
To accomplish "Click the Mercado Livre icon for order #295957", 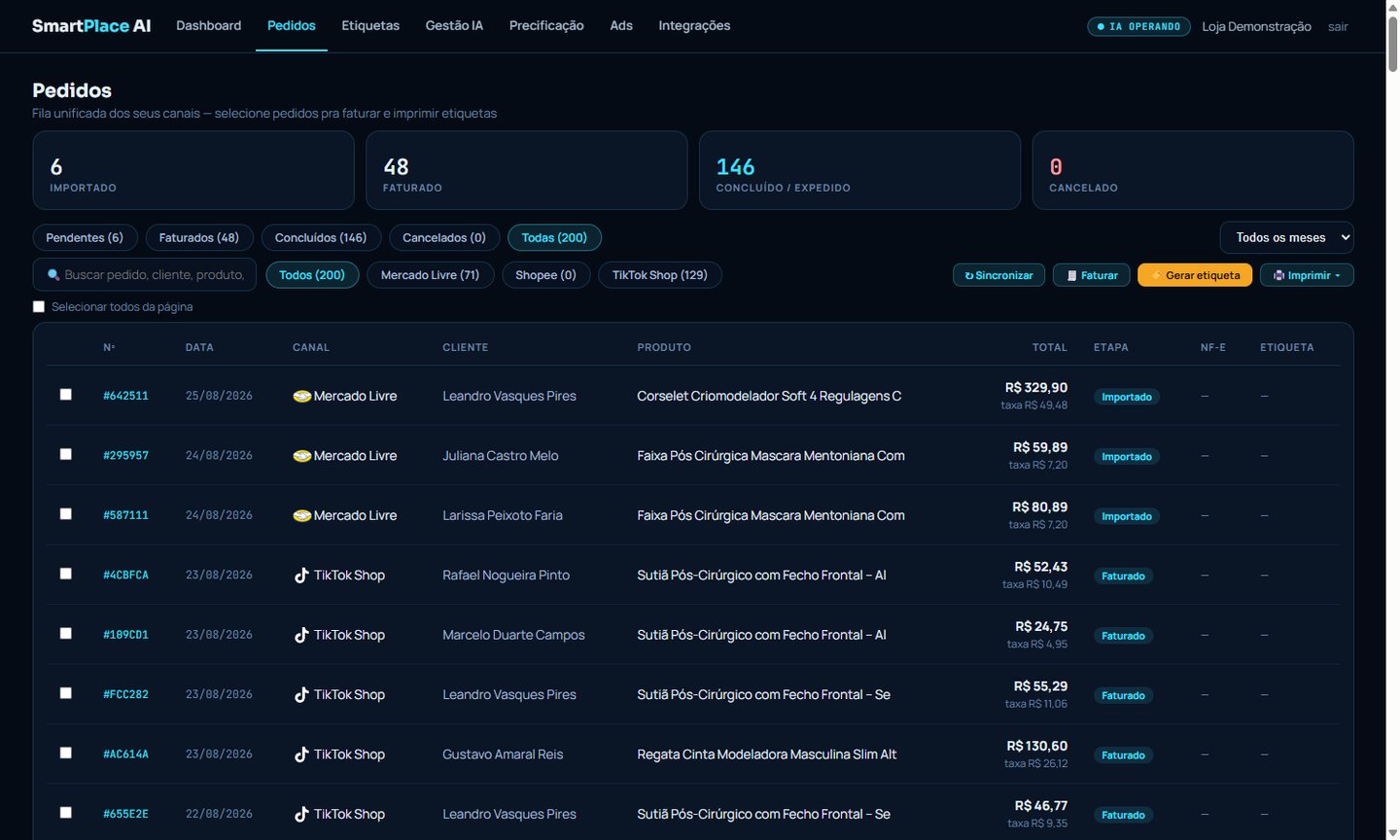I will [x=301, y=456].
